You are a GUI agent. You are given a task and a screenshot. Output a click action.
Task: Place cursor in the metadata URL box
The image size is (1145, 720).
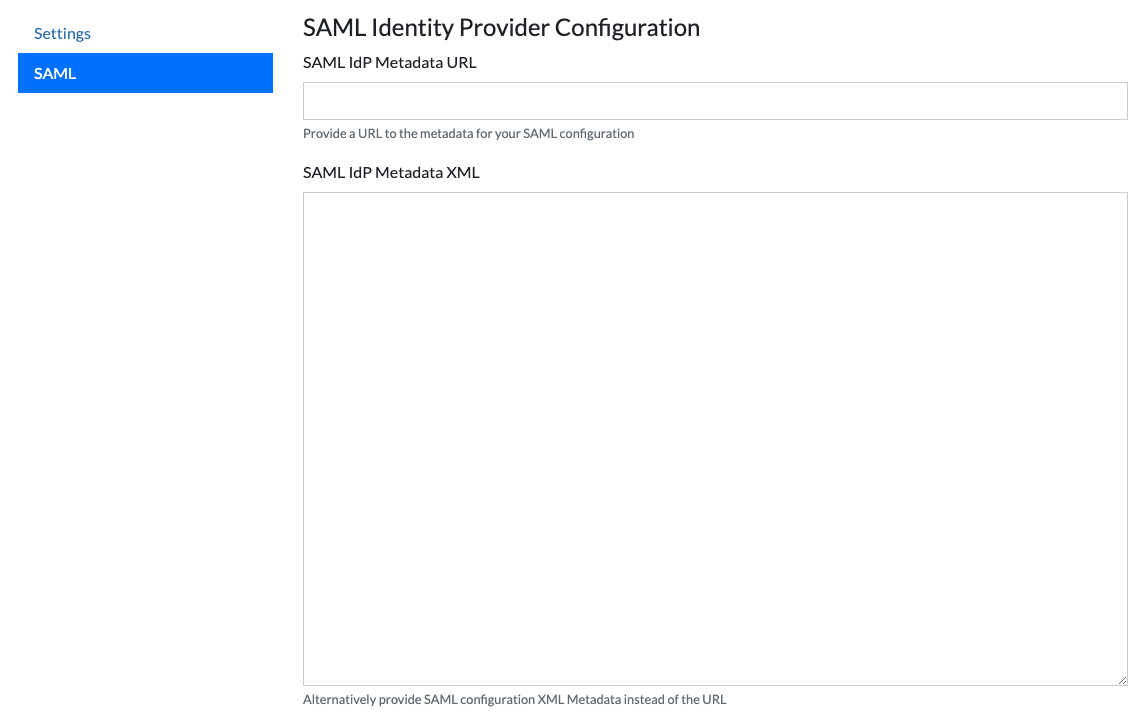pos(715,101)
